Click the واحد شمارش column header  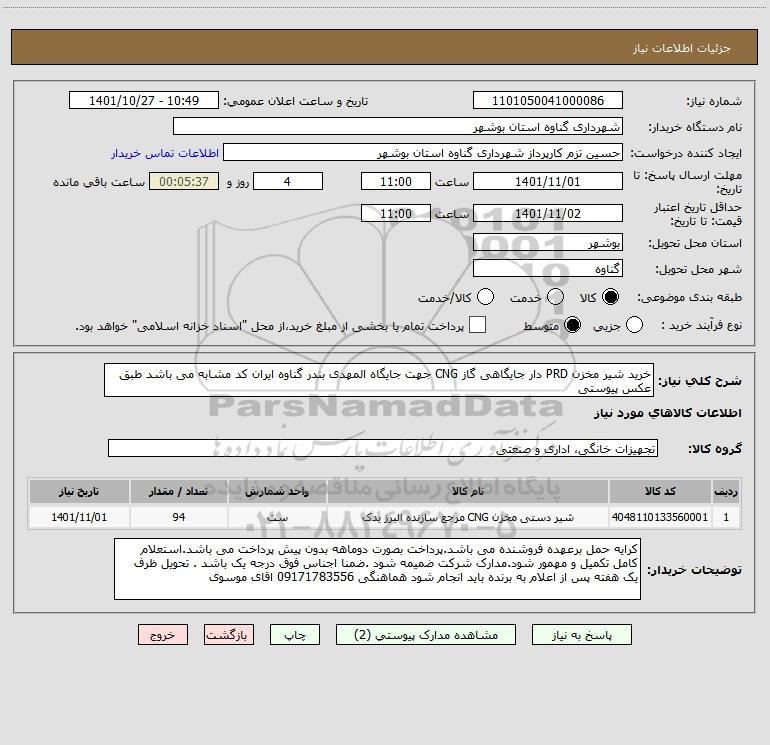pyautogui.click(x=277, y=491)
